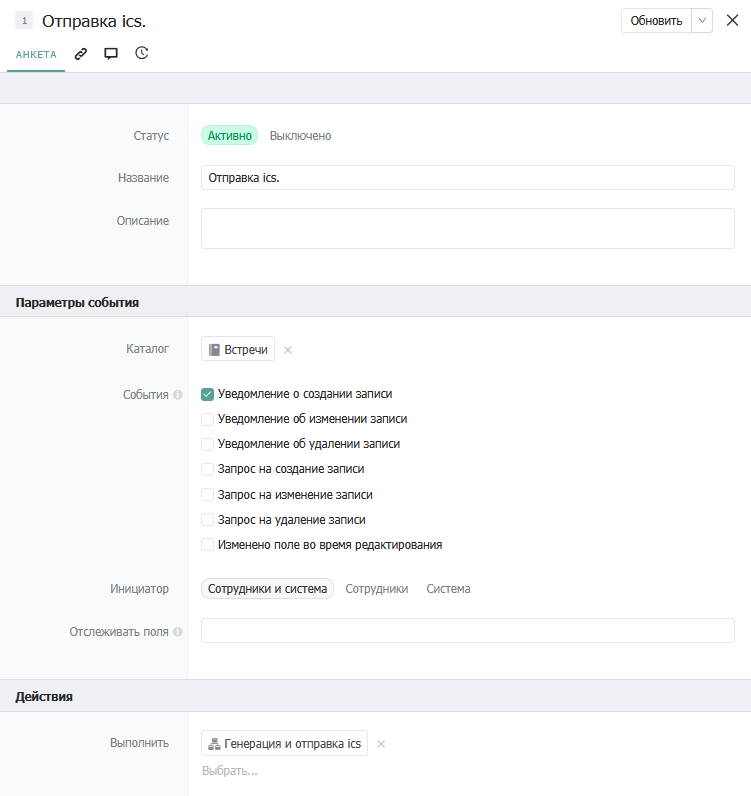Viewport: 751px width, 796px height.
Task: Click the Обновить button
Action: (x=656, y=21)
